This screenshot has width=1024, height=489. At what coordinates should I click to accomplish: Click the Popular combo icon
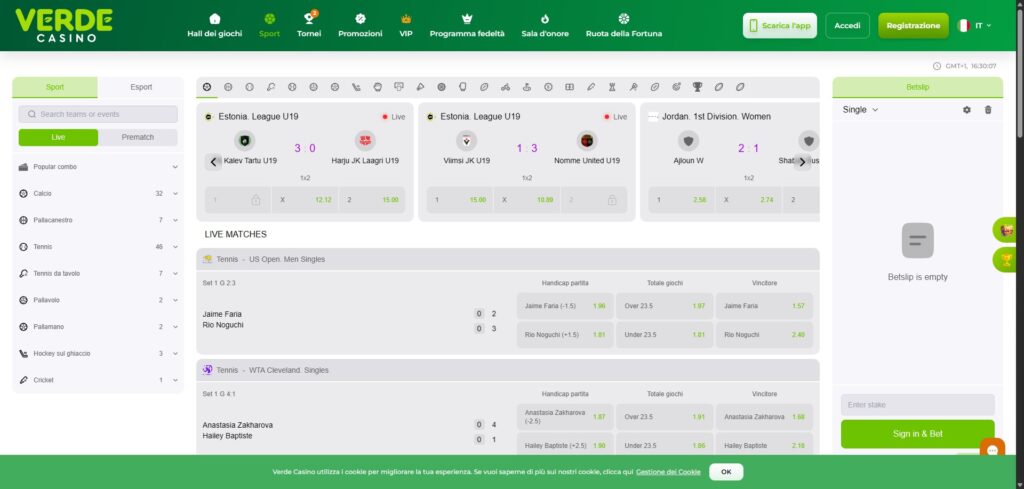24,167
